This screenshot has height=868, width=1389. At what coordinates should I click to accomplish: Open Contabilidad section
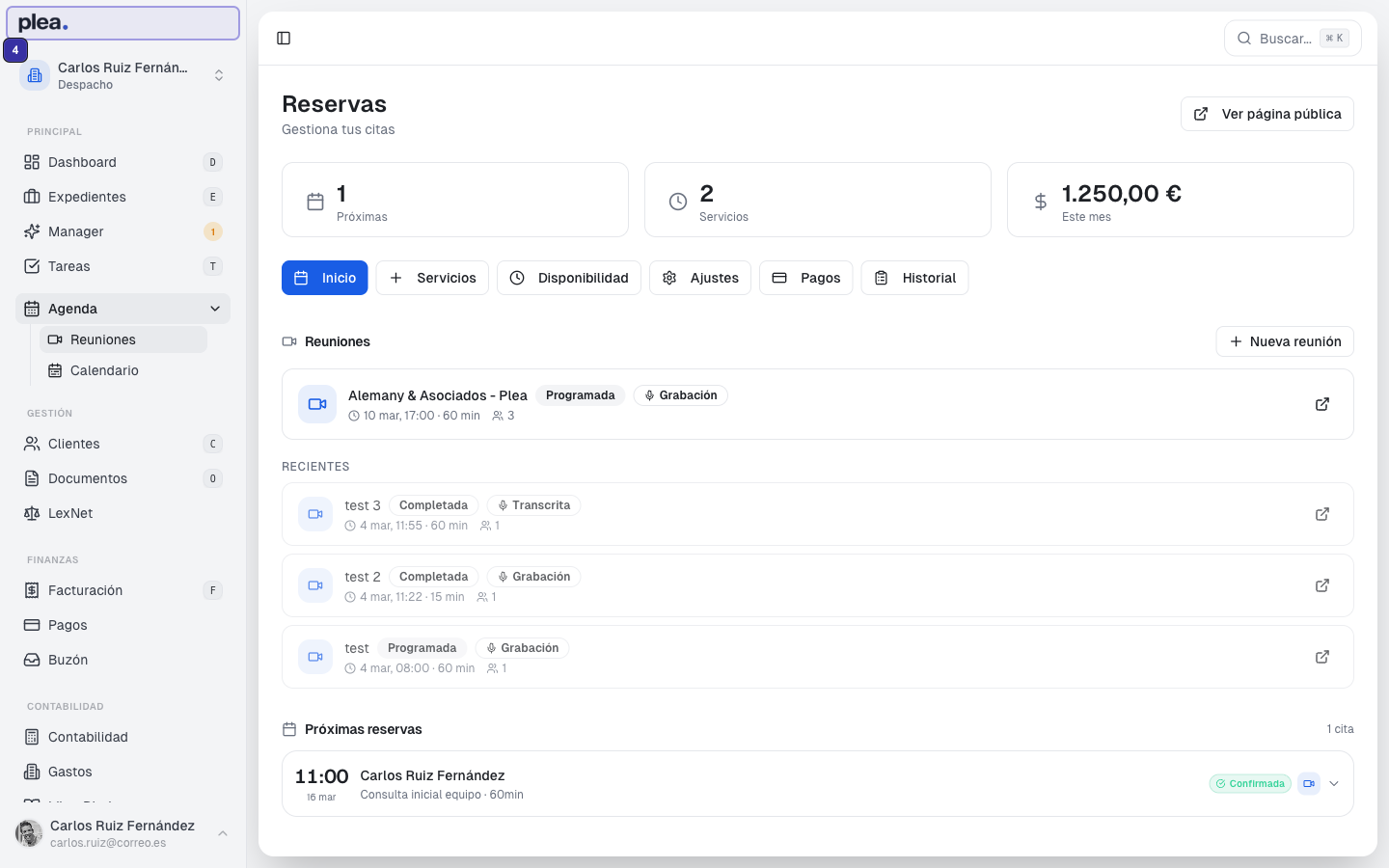[x=123, y=737]
